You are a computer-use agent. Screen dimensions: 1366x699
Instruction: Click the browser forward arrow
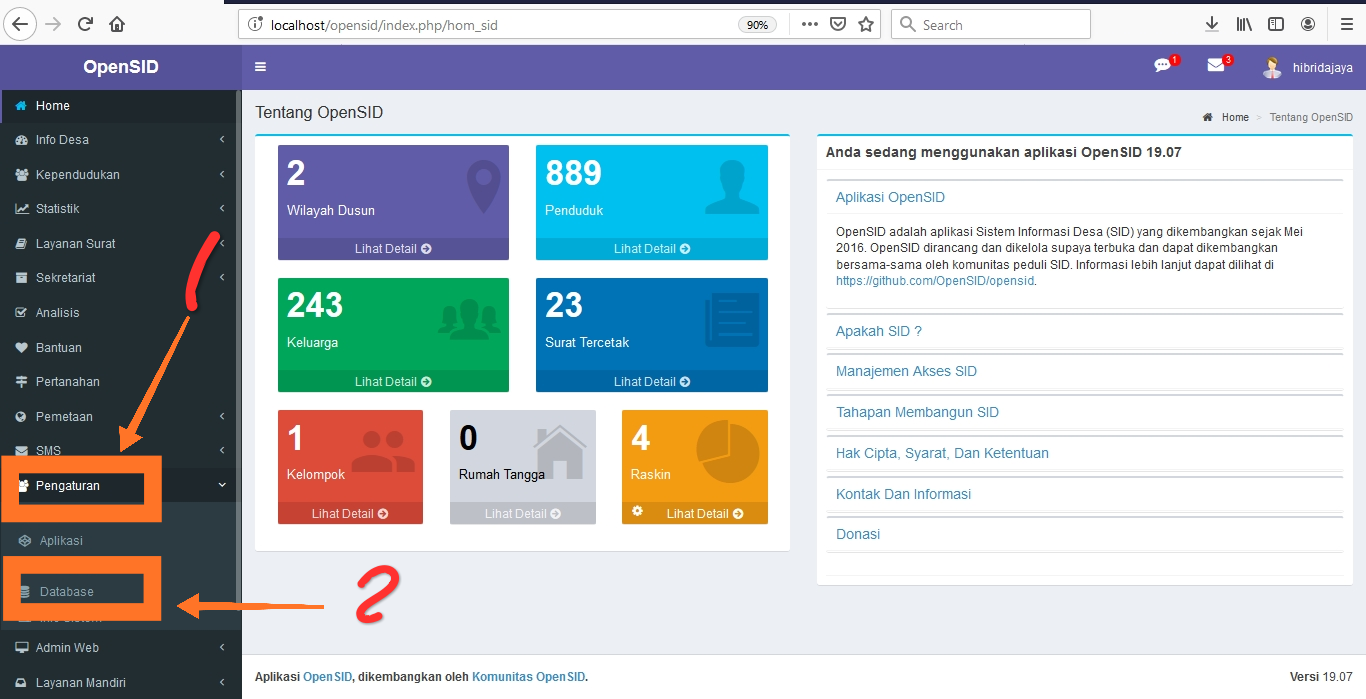coord(53,24)
